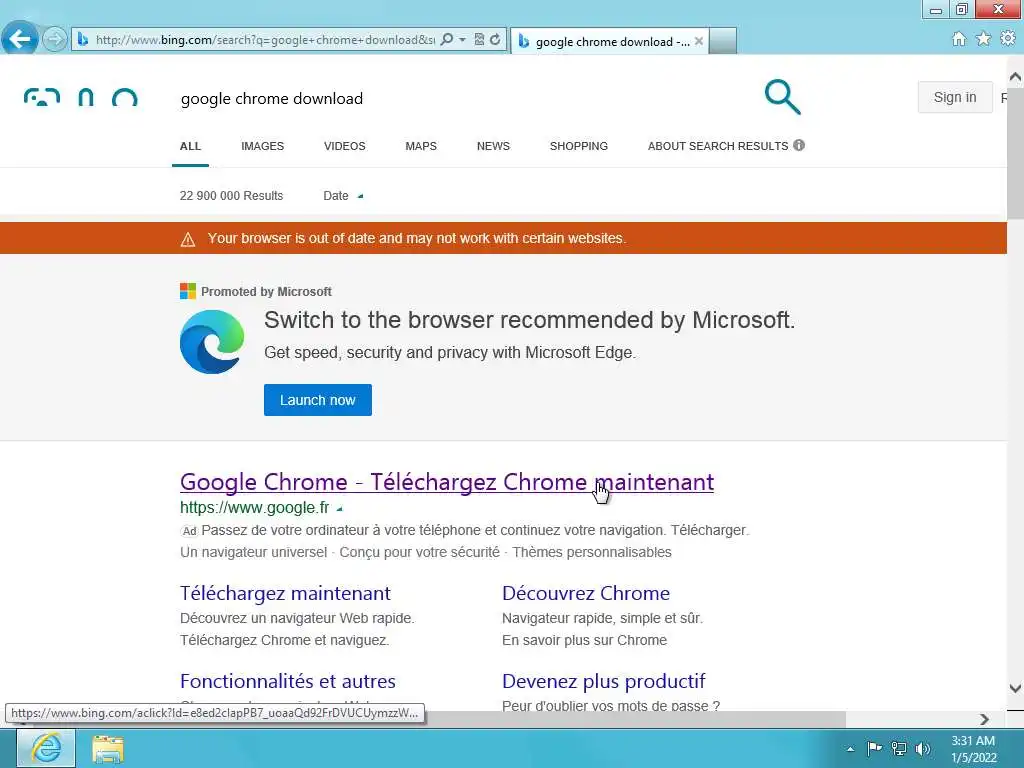Click the Bing search query box

457,99
